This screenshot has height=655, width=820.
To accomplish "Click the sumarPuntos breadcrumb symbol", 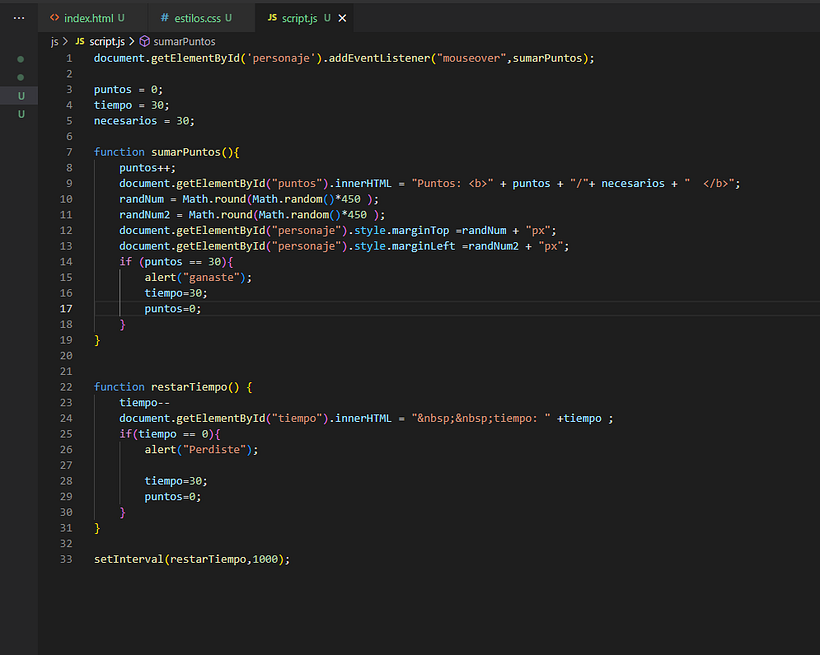I will tap(184, 41).
